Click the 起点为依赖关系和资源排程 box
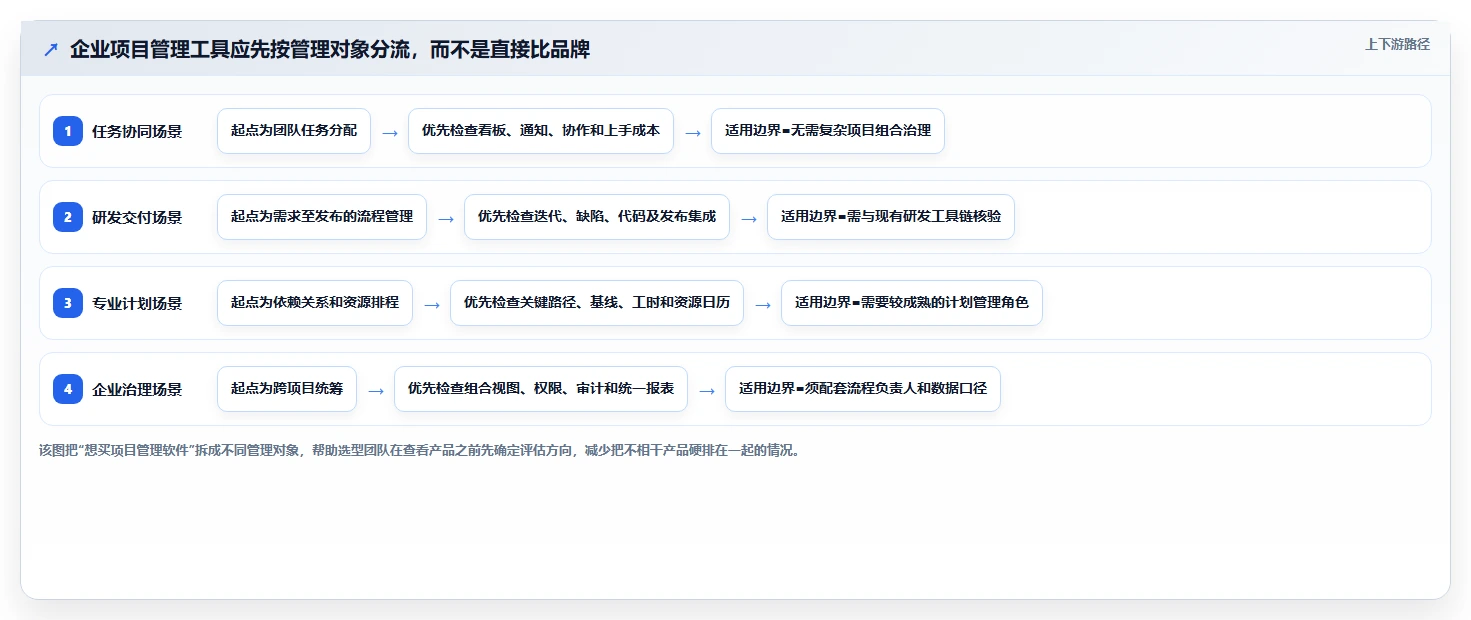Viewport: 1471px width, 620px height. (315, 303)
